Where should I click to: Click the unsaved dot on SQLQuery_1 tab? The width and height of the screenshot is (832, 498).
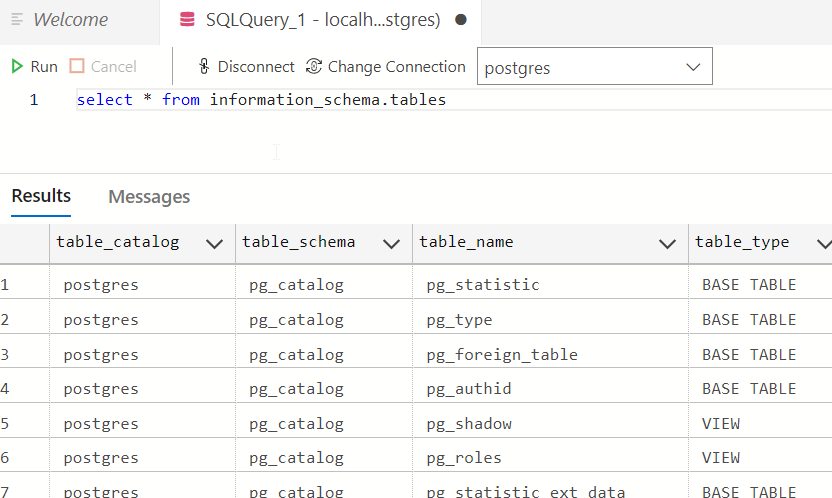460,20
